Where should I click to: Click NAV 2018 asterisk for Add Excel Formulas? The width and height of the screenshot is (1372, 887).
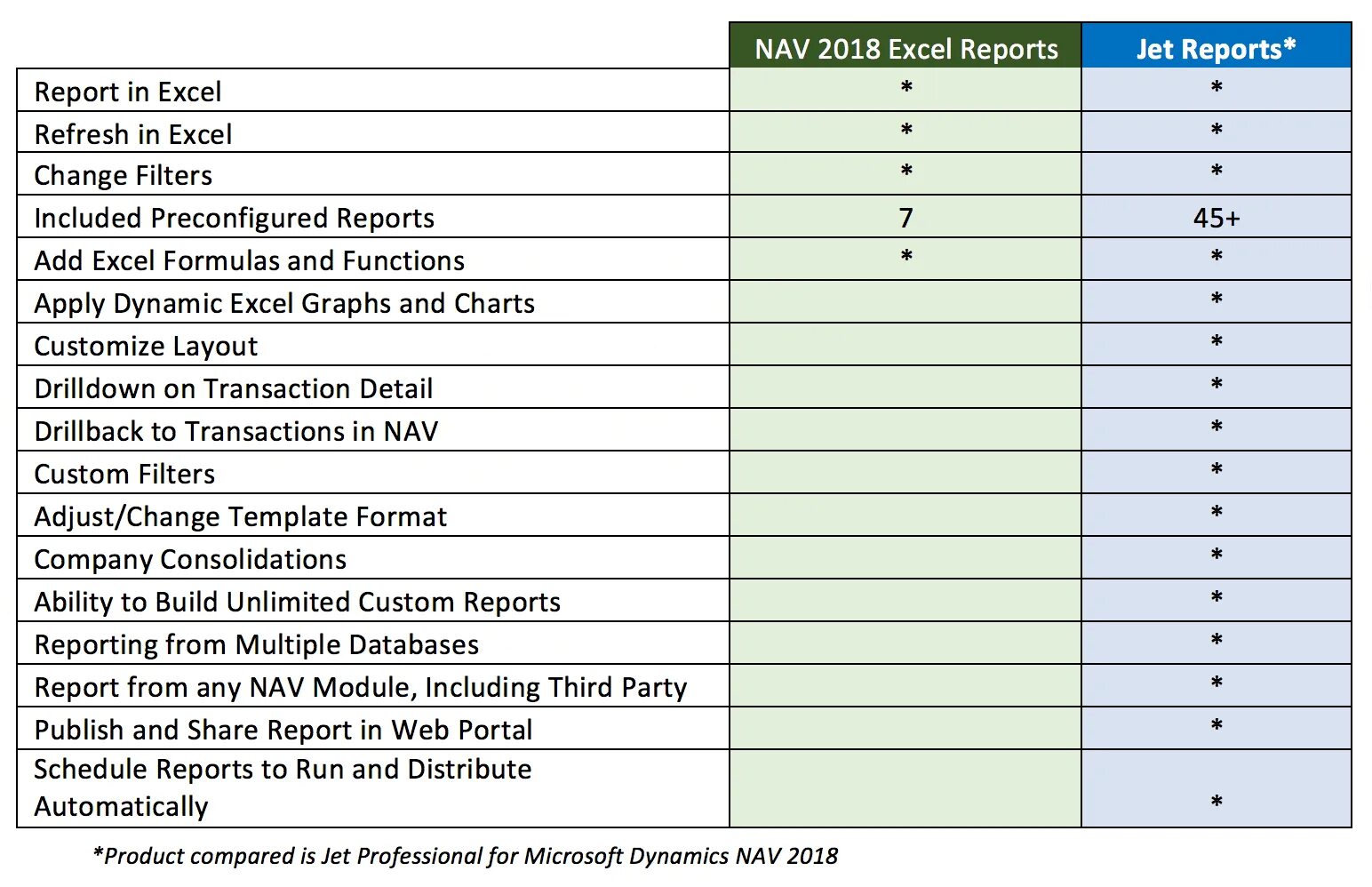pos(906,256)
